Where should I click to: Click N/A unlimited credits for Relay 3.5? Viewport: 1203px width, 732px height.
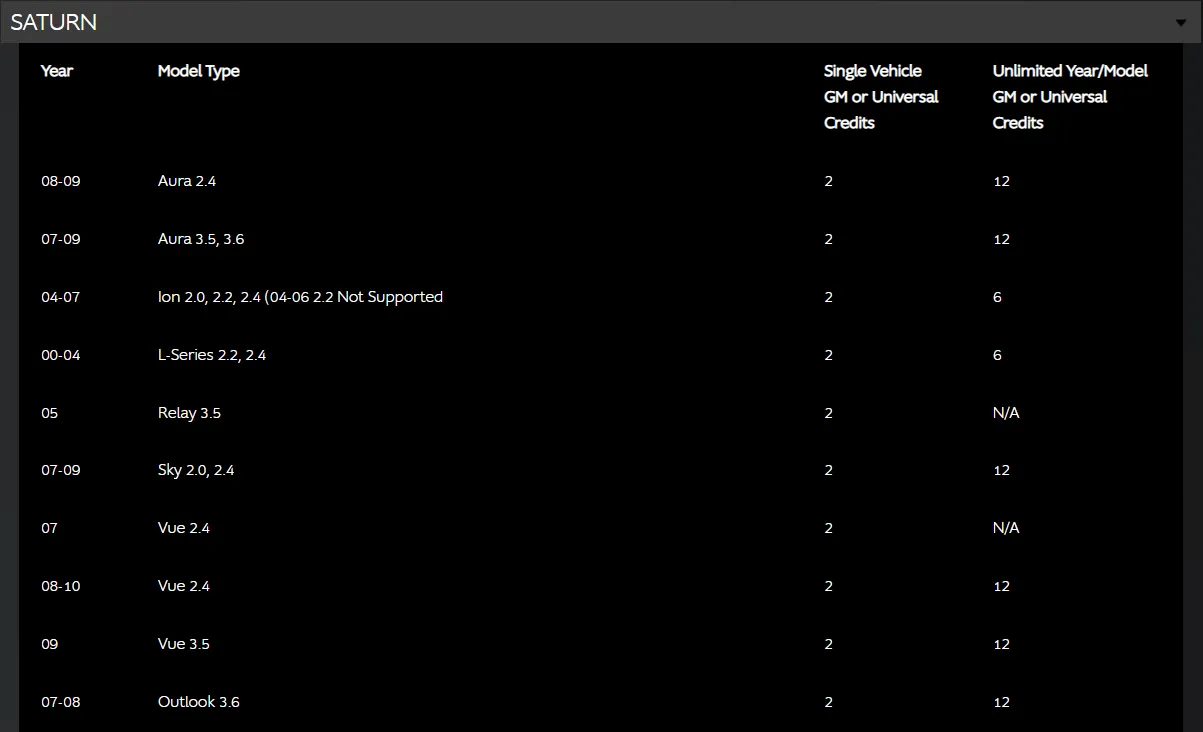coord(1006,413)
